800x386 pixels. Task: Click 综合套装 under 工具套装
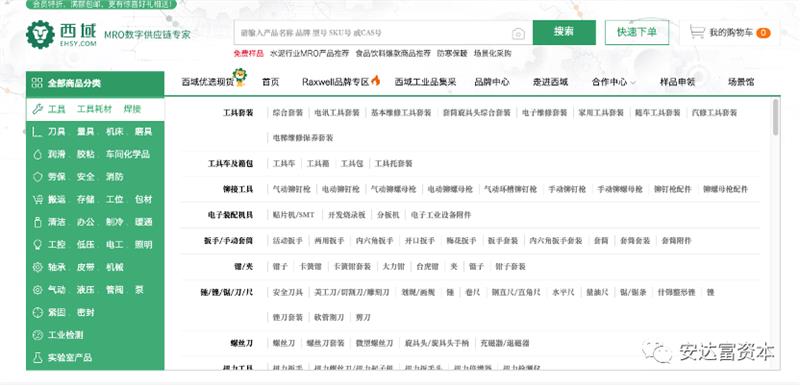pos(288,113)
